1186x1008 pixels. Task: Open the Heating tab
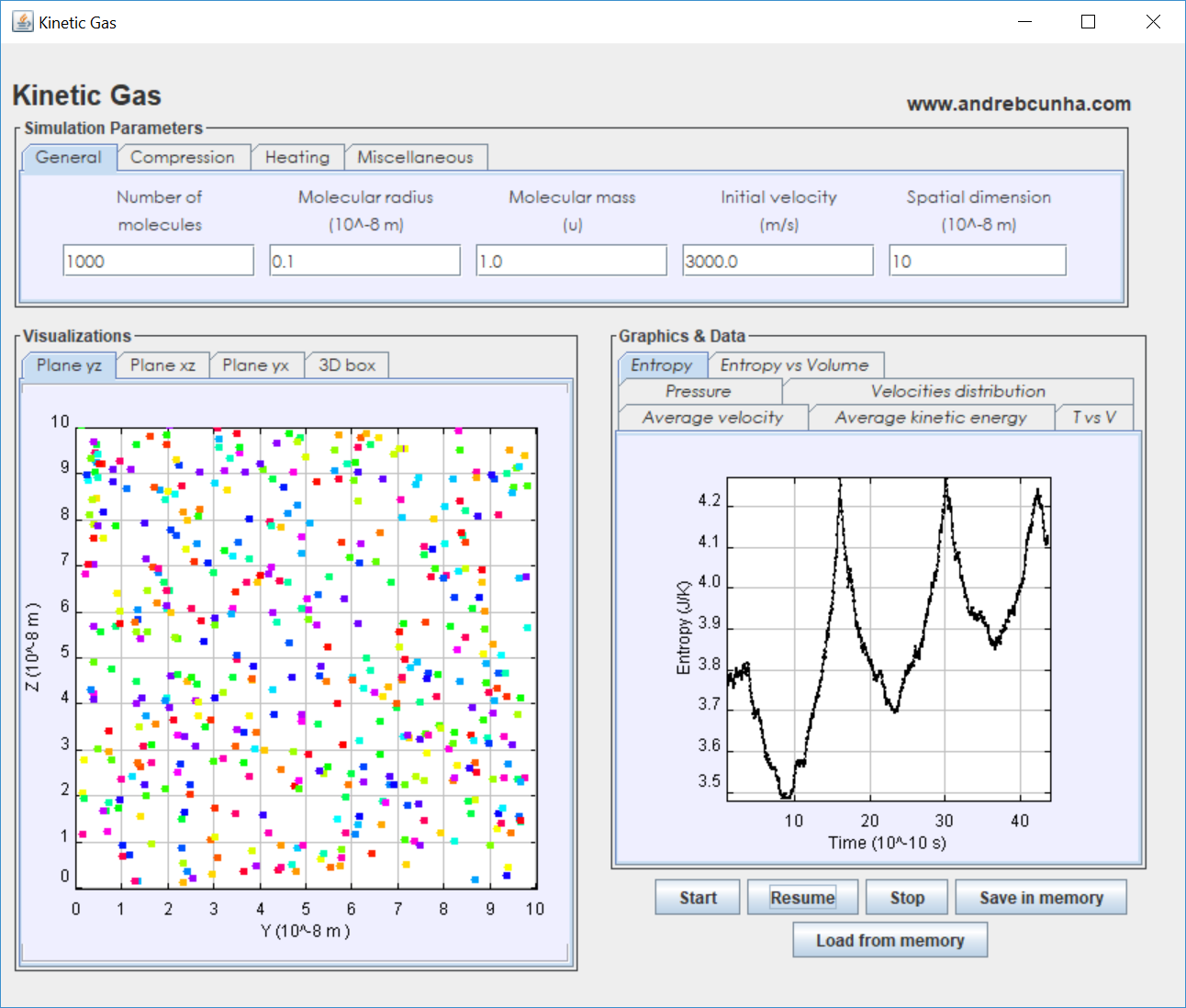(x=297, y=157)
